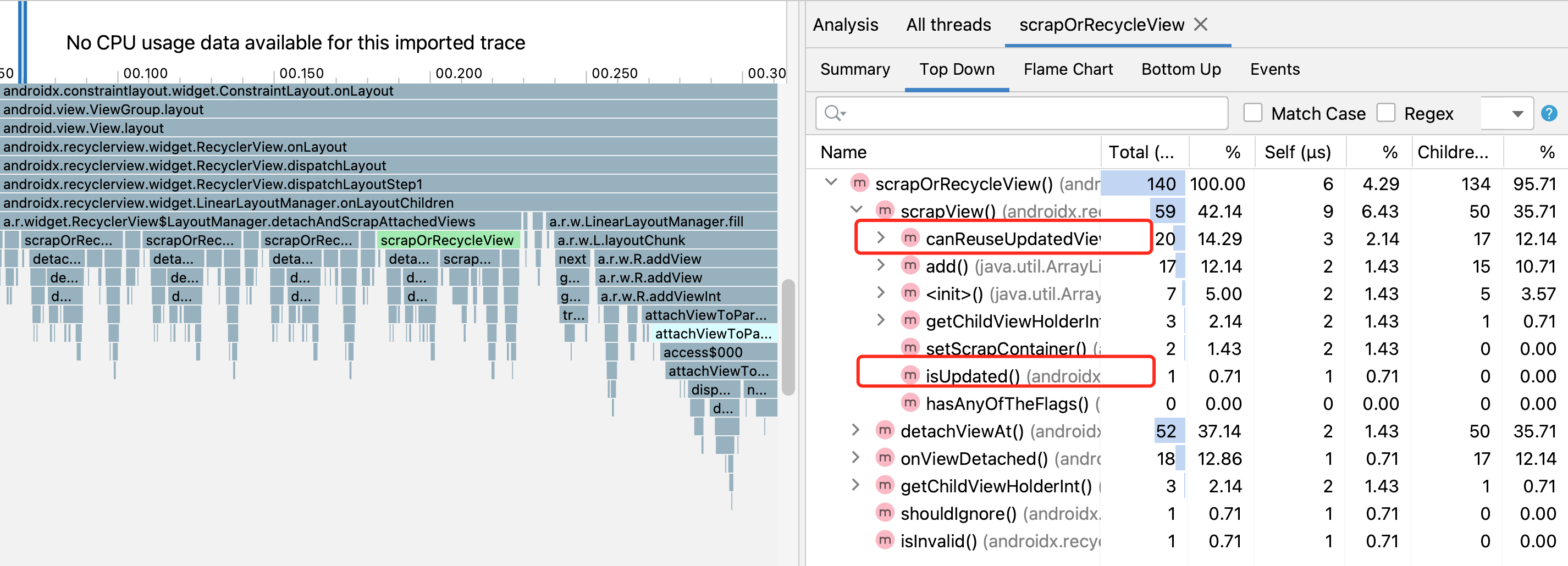
Task: Click the method icon next to isUpdated()
Action: (x=910, y=375)
